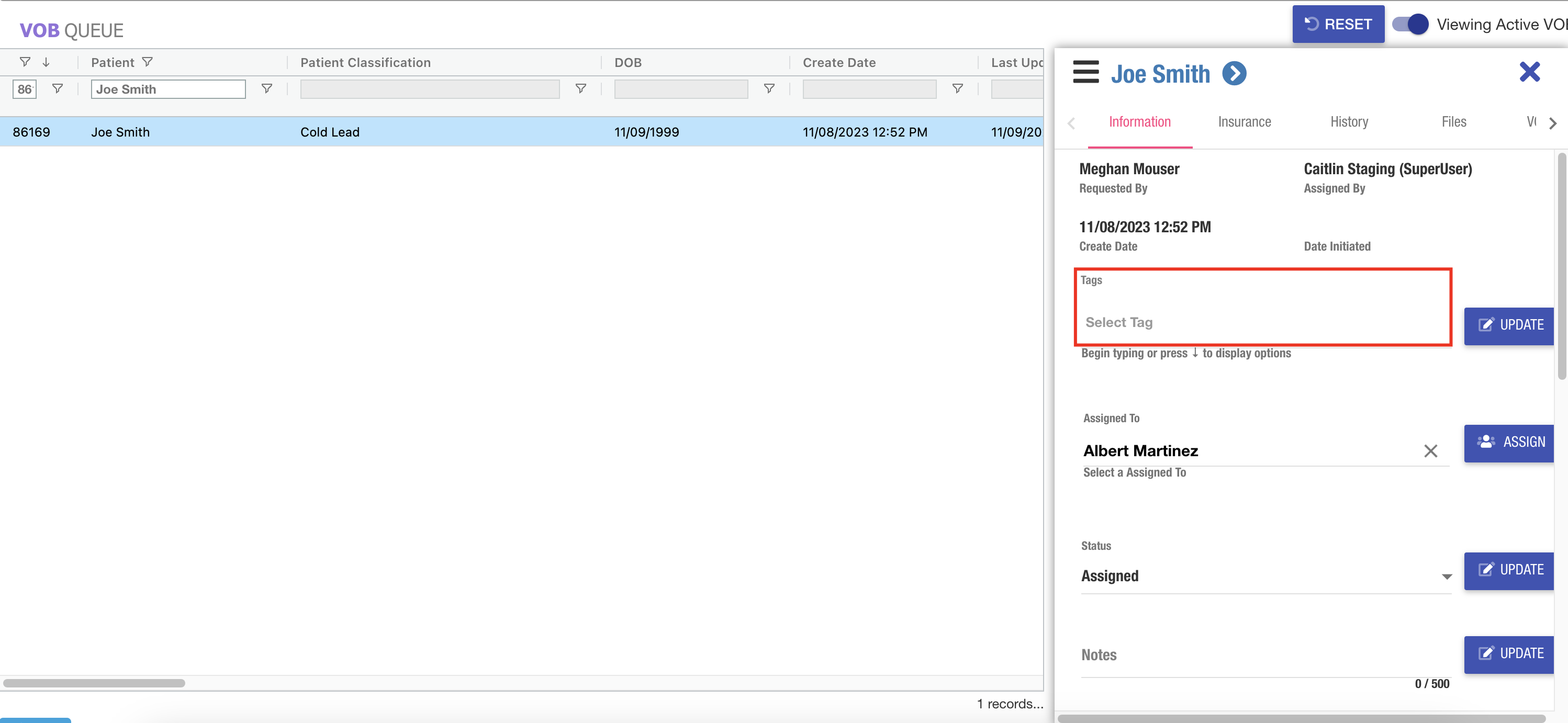Click filter funnel for Patient Classification filter
Screen dimensions: 1568x723
581,89
